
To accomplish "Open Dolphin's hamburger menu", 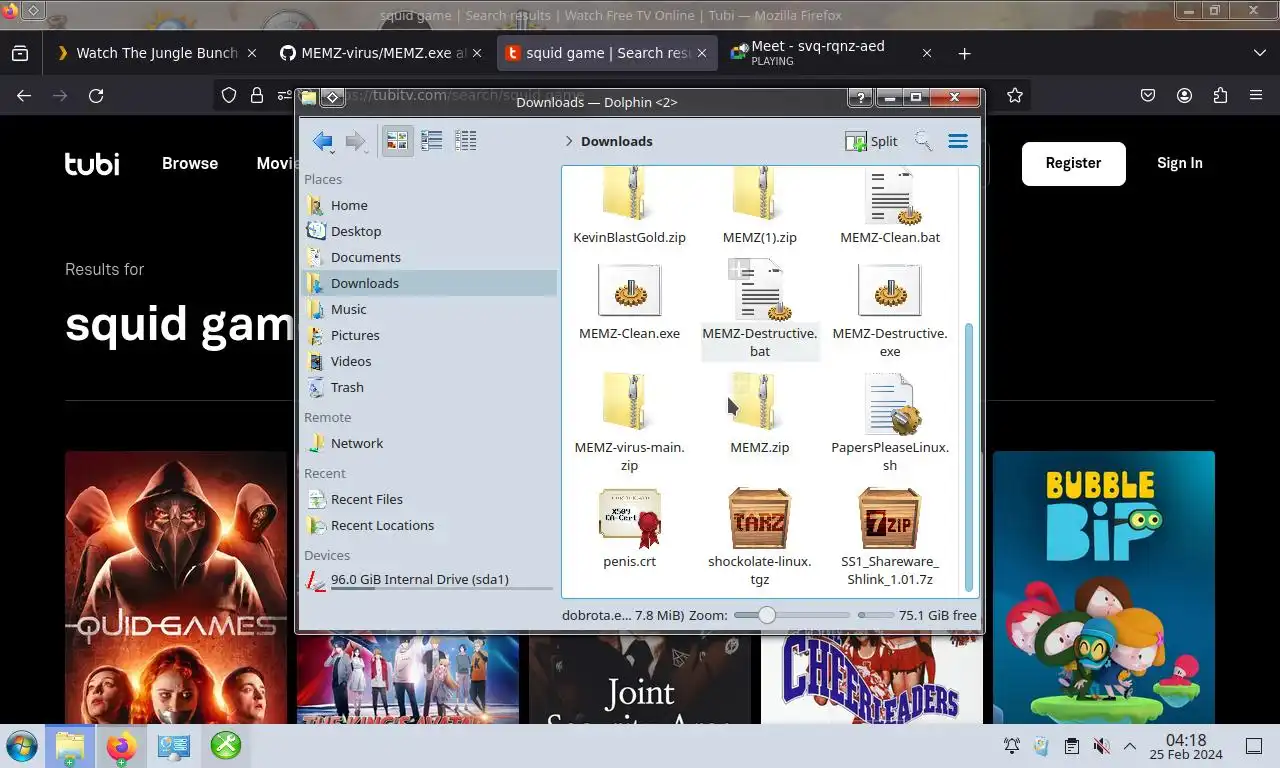I will 958,141.
